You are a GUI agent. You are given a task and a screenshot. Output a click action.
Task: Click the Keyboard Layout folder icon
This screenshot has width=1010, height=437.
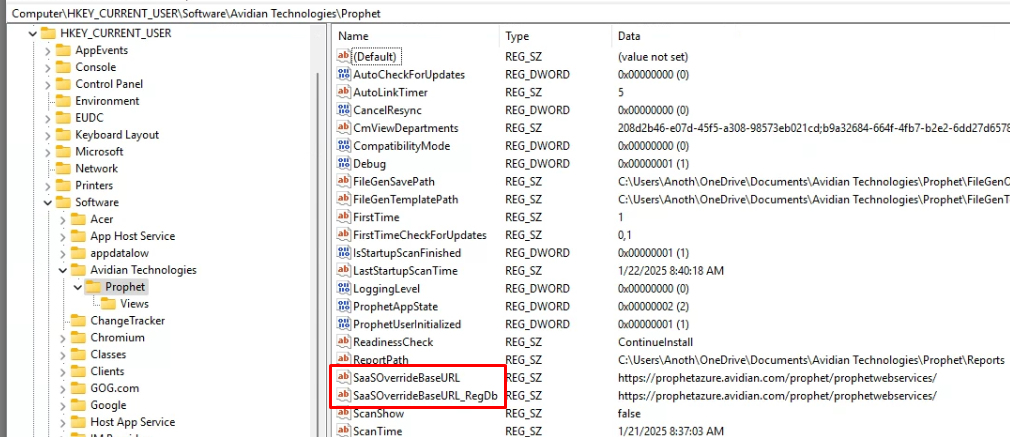[63, 135]
